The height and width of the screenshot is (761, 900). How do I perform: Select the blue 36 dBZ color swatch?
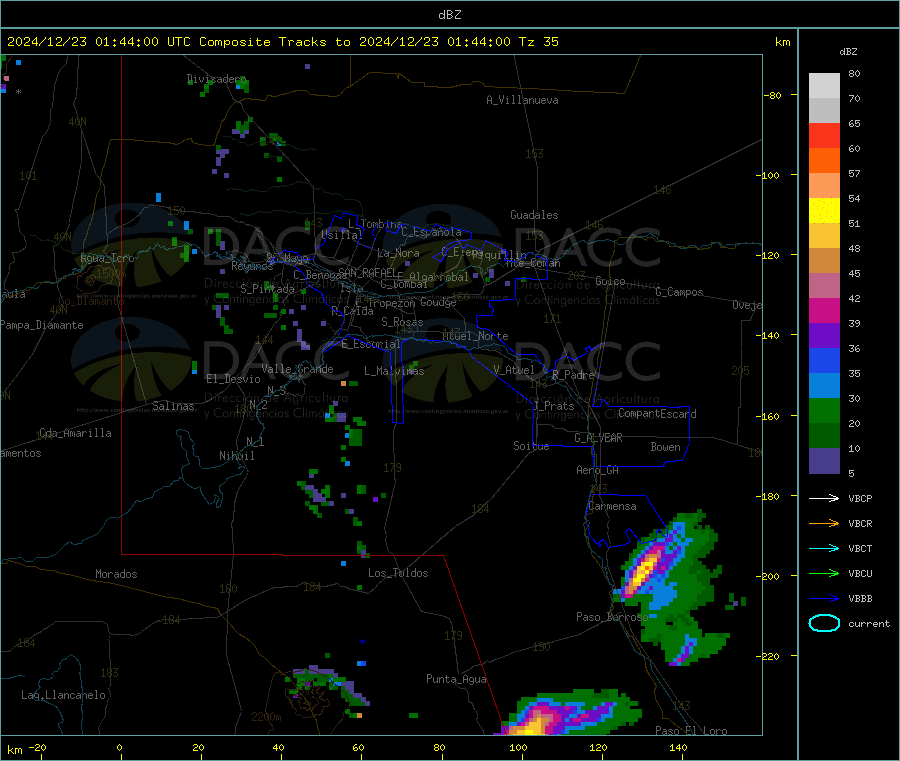pyautogui.click(x=824, y=360)
